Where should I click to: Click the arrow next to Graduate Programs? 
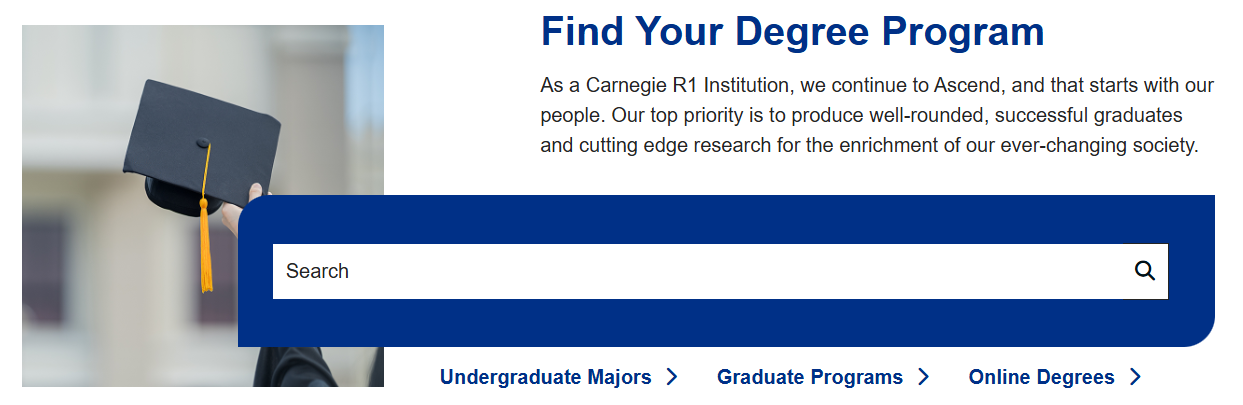pos(923,377)
